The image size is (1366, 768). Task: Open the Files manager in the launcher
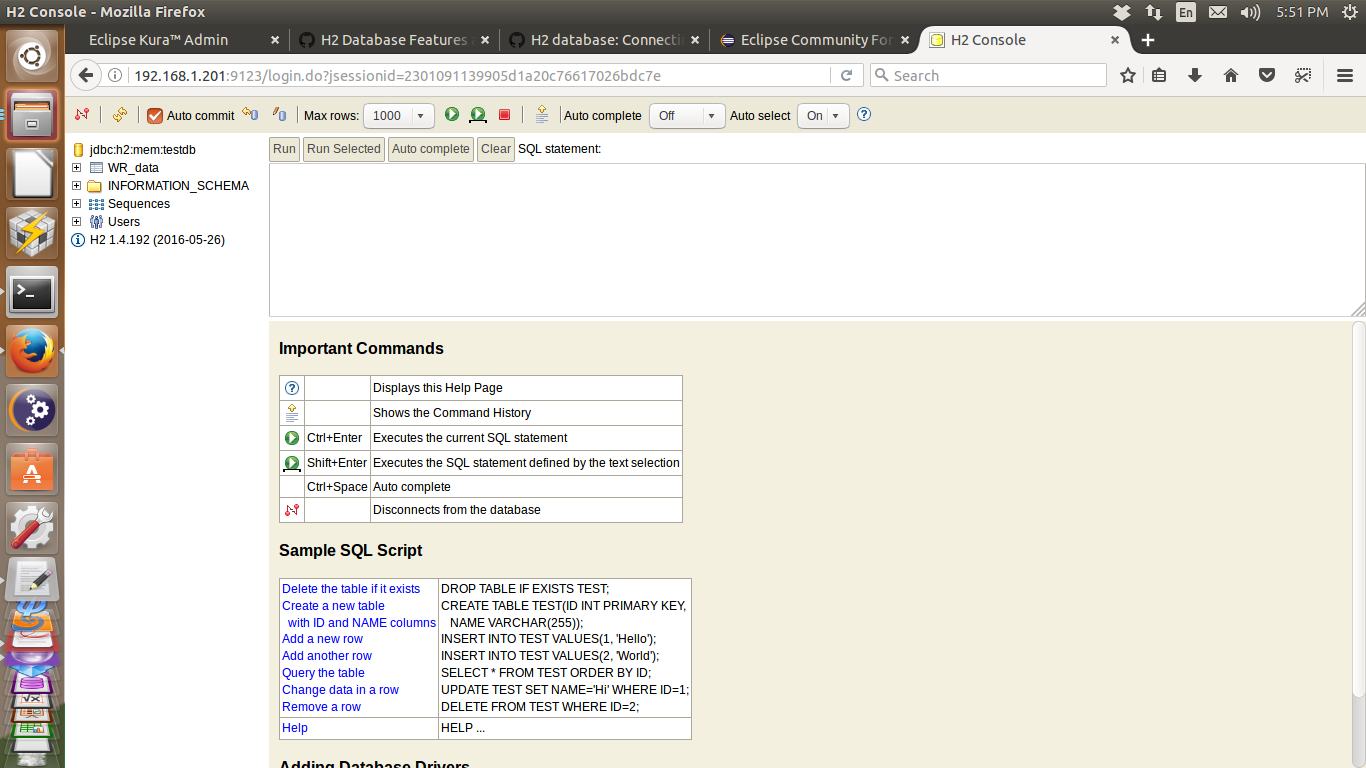[32, 116]
